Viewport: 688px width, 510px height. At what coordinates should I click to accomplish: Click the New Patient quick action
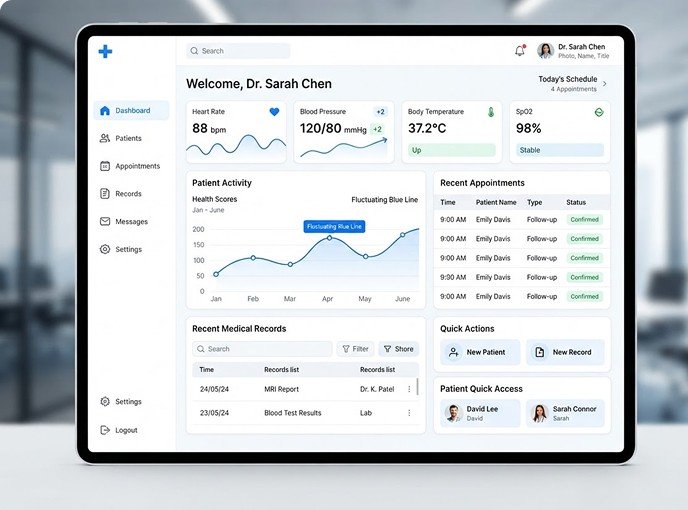(480, 352)
